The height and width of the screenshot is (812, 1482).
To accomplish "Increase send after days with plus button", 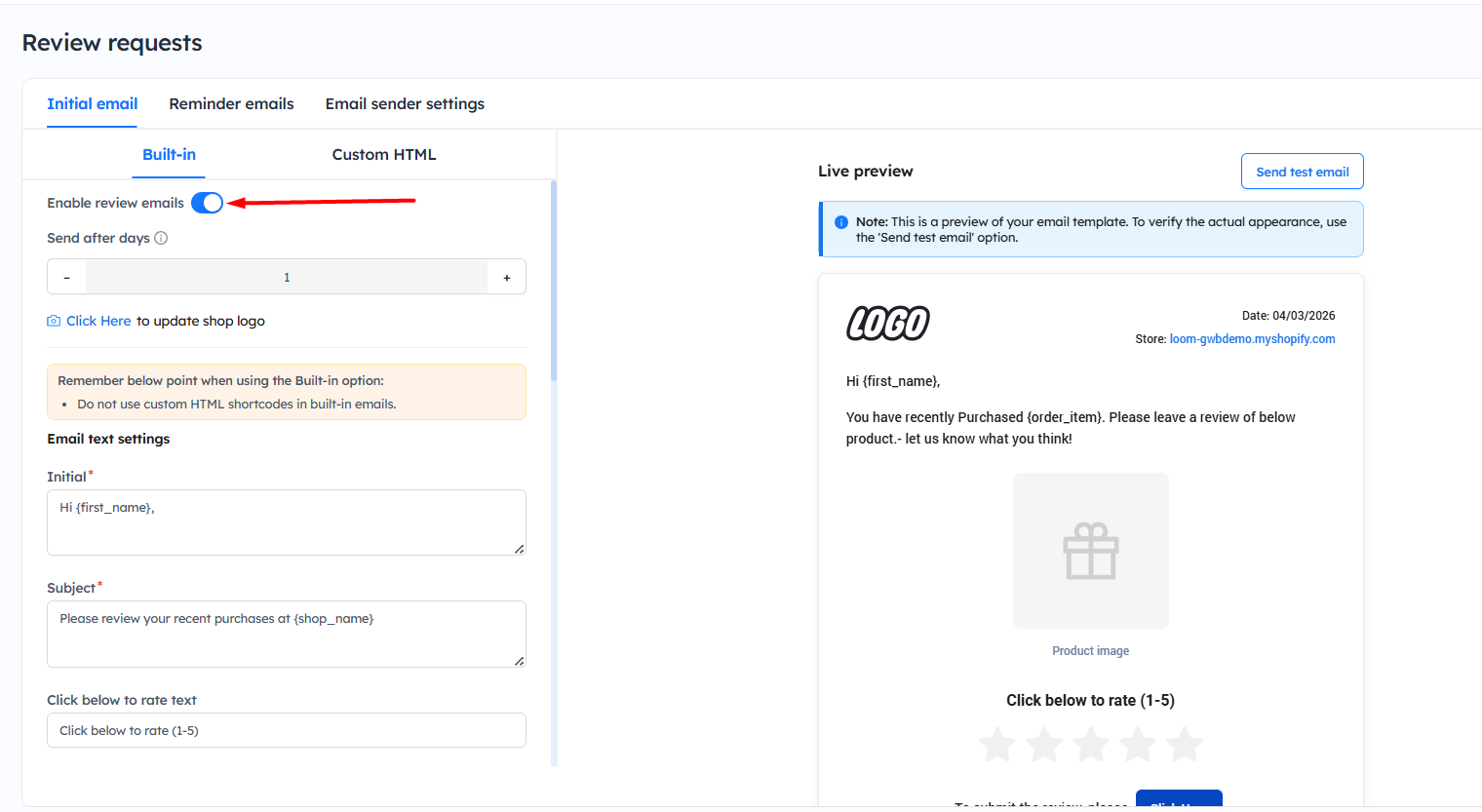I will pos(506,277).
